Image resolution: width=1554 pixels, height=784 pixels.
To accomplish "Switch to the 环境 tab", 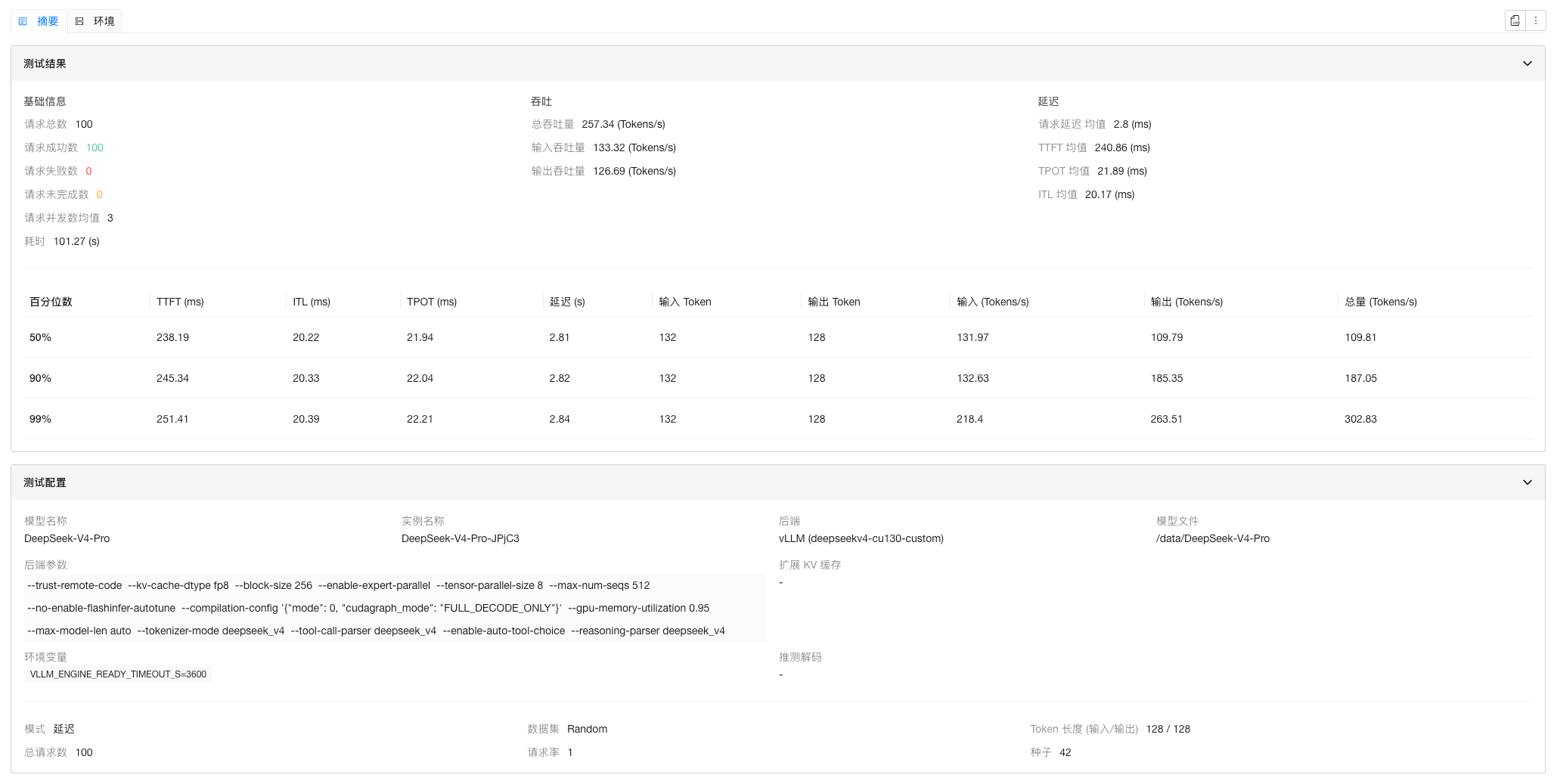I will (x=95, y=21).
